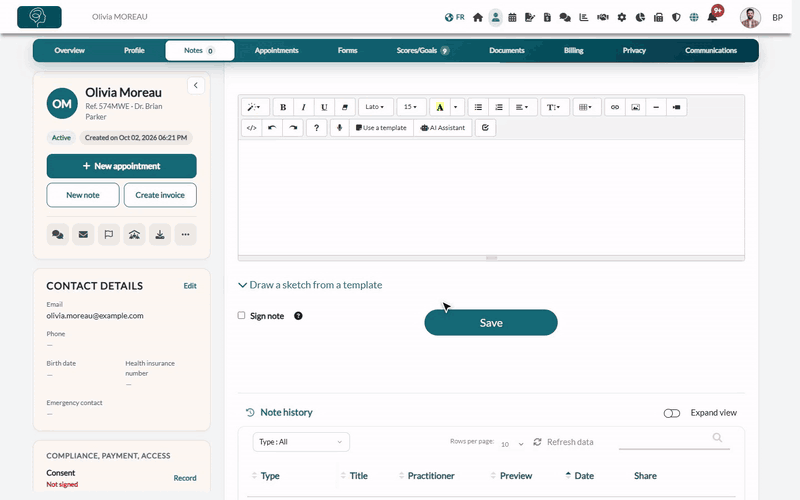
Task: Open the invoice document icon in top bar
Action: [x=547, y=17]
